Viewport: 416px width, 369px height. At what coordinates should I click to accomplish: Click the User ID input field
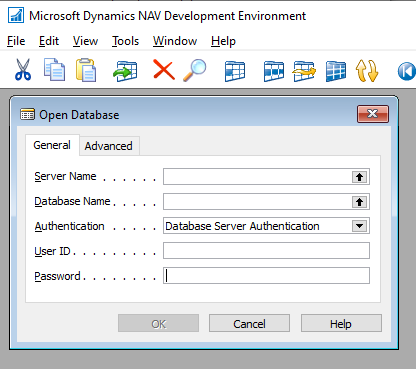[x=266, y=251]
